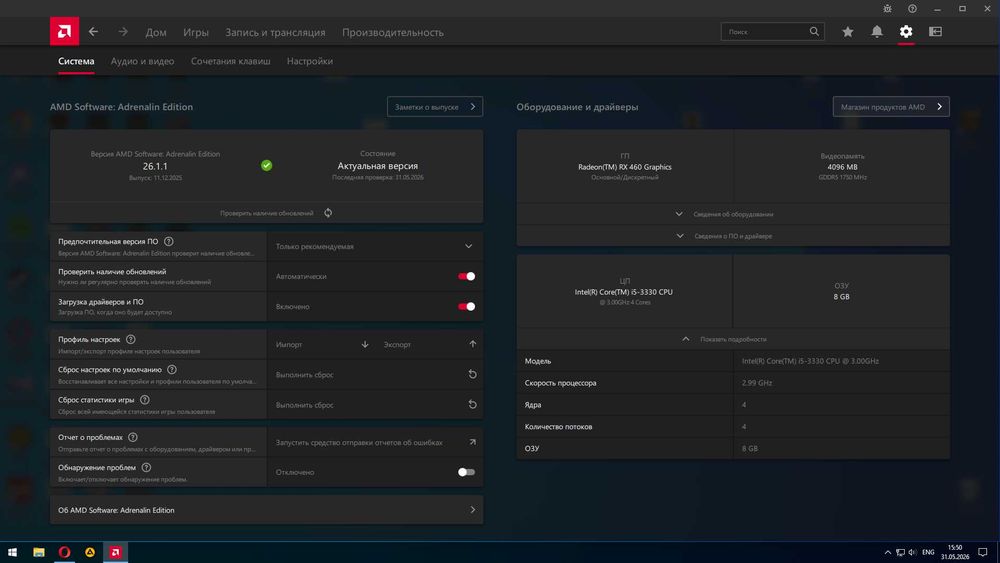
Task: Select the Система sub-tab
Action: pos(76,61)
